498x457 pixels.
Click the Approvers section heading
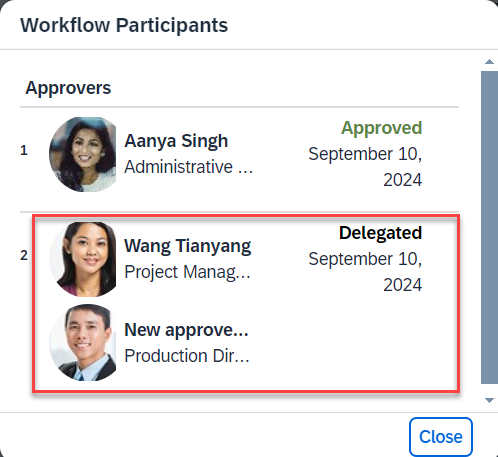pos(68,88)
